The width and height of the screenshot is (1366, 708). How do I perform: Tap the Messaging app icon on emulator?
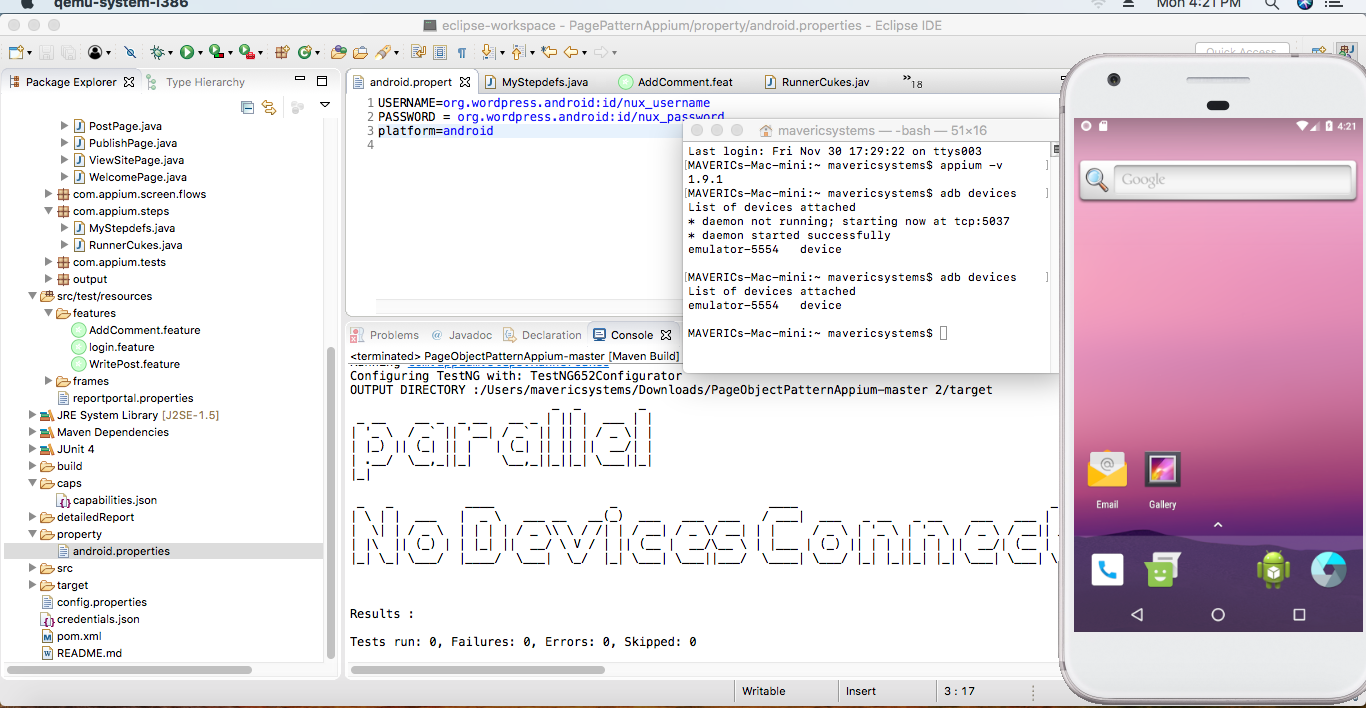pyautogui.click(x=1162, y=570)
